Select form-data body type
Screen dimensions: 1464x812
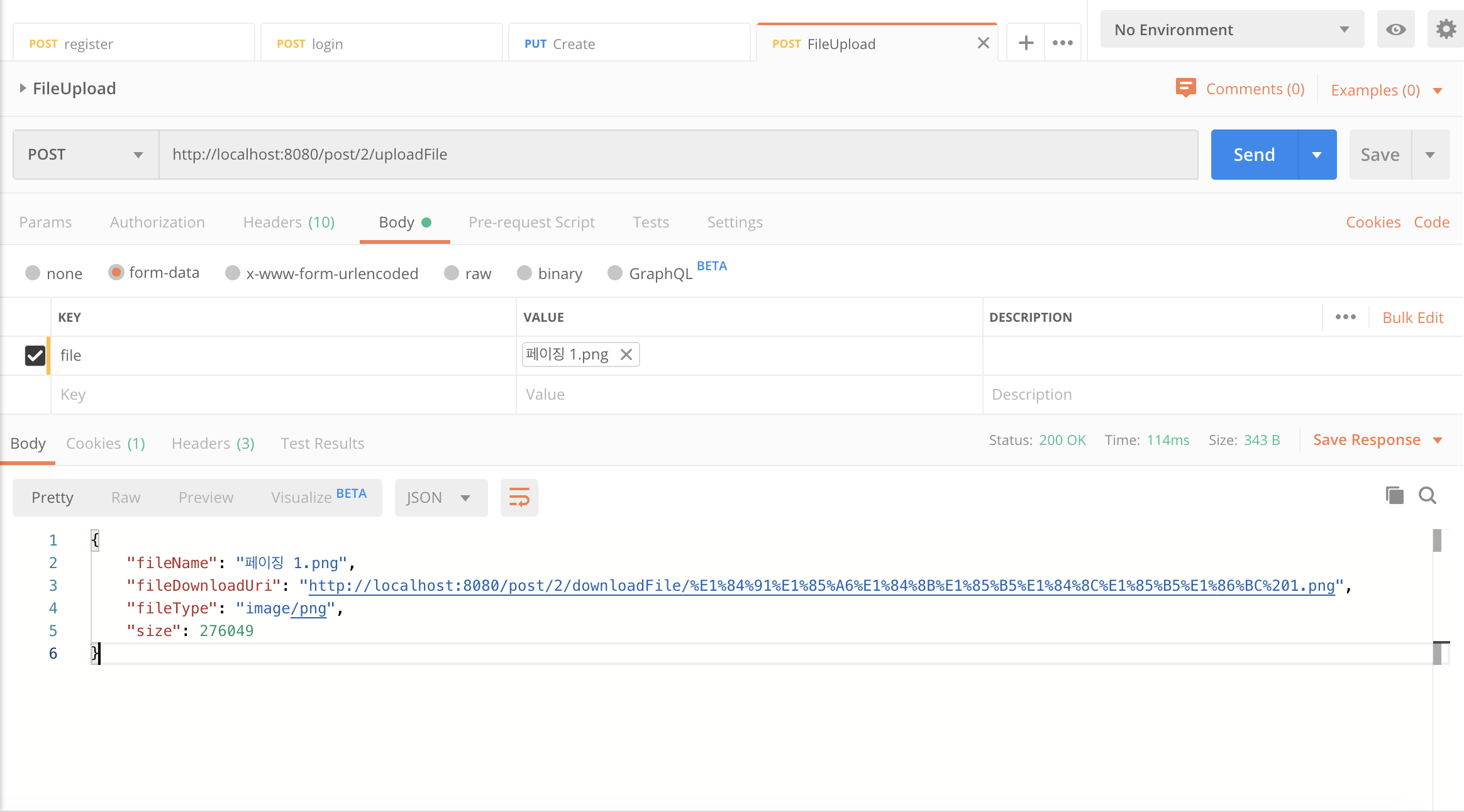click(116, 272)
